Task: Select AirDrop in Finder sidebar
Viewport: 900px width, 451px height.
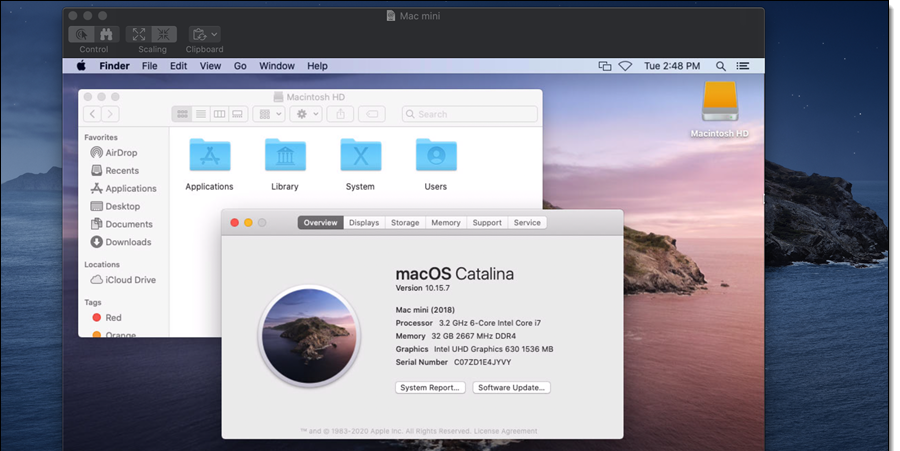Action: [114, 153]
